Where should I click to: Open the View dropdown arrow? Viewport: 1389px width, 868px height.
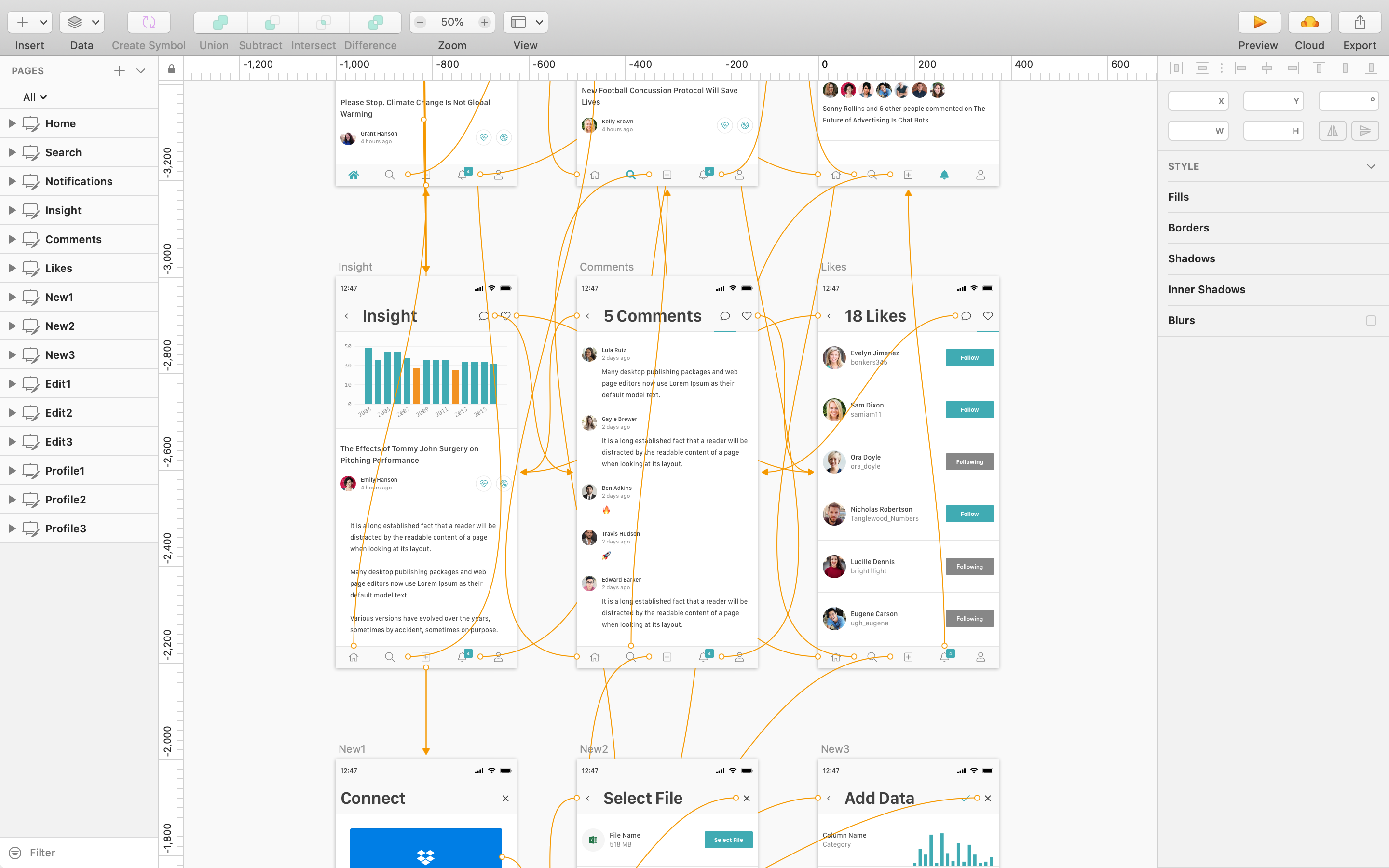(x=539, y=22)
